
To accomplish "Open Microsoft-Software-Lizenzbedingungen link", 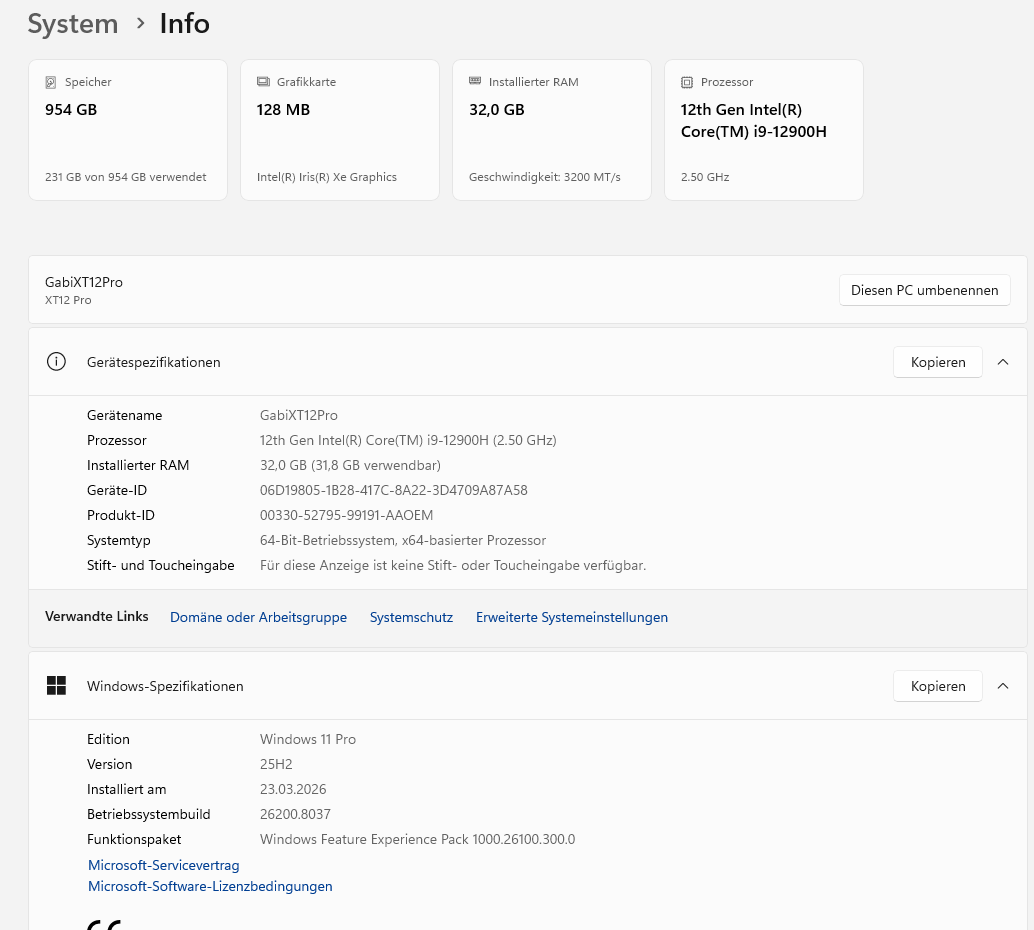I will coord(210,886).
